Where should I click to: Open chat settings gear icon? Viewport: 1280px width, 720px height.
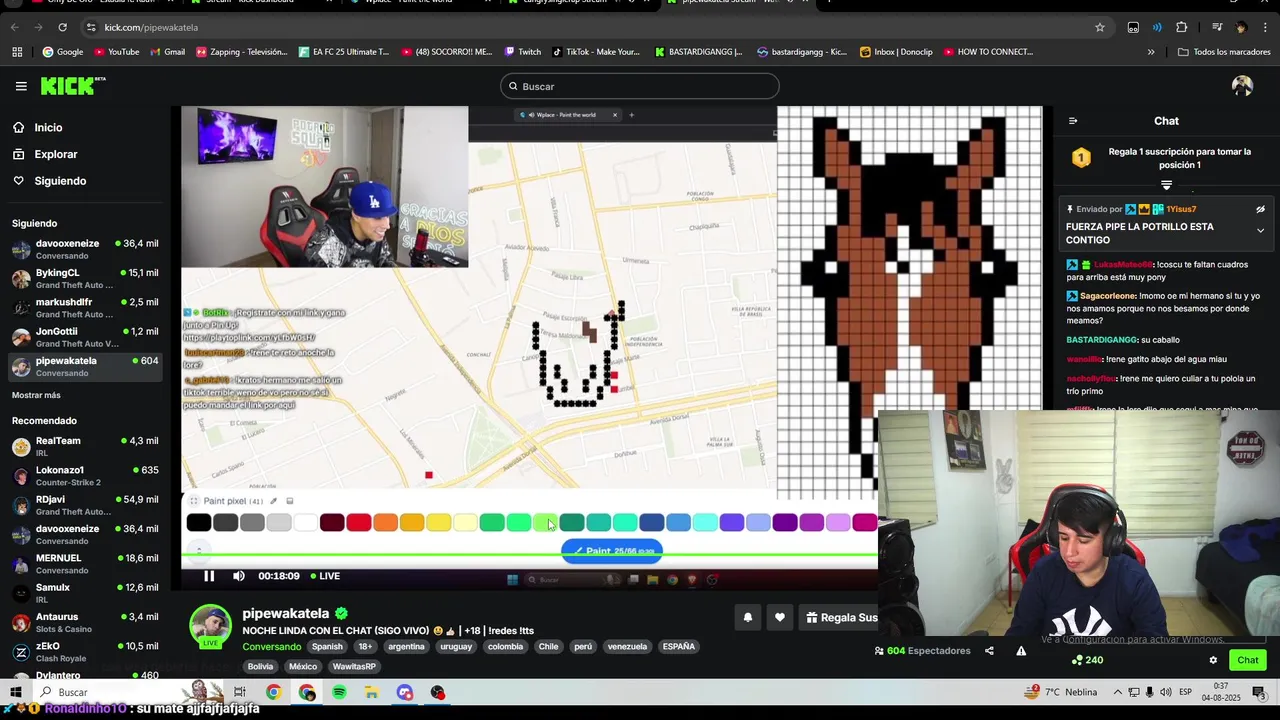pyautogui.click(x=1213, y=660)
